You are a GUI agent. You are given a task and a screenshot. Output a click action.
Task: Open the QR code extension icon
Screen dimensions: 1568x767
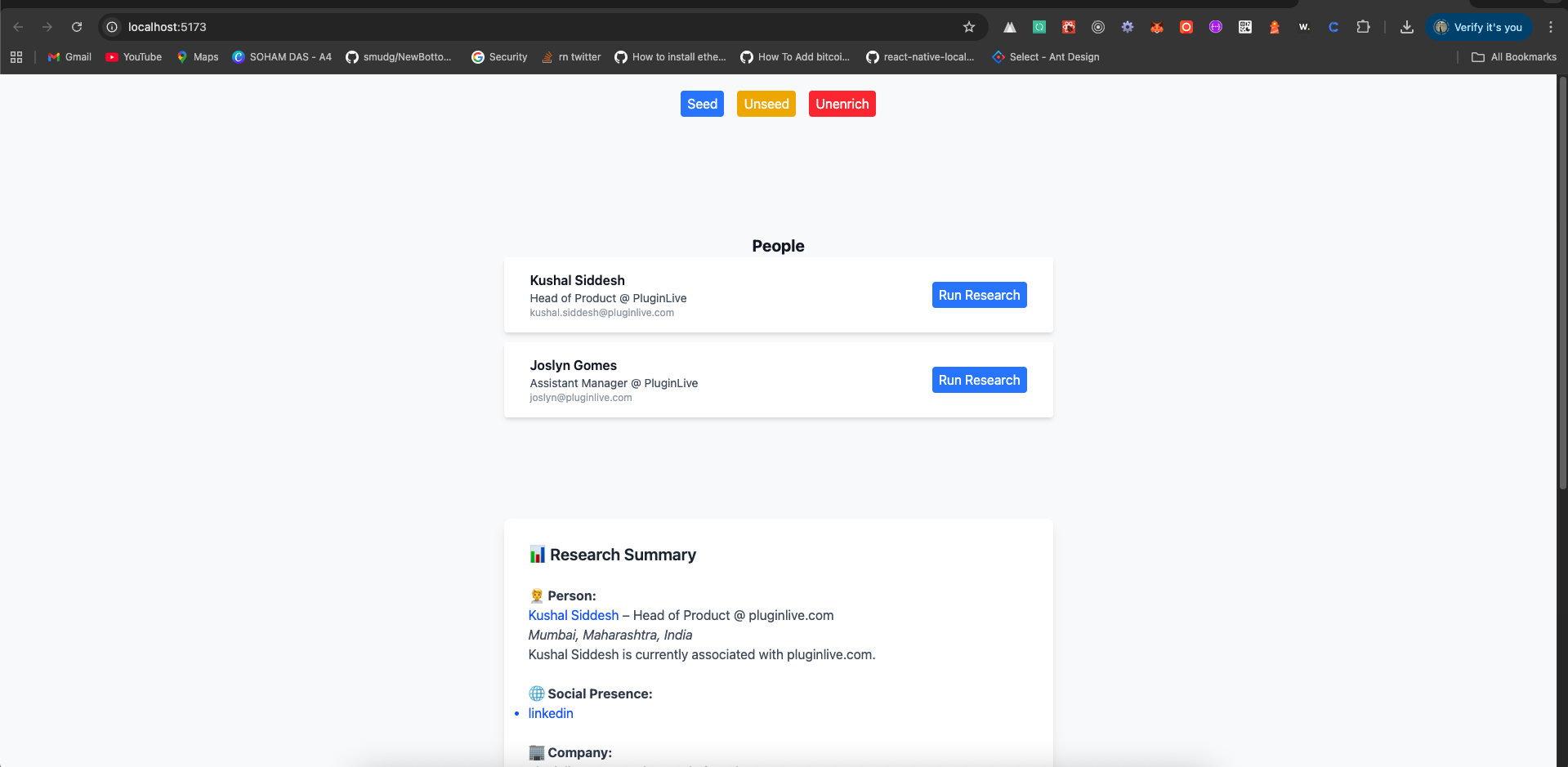1245,27
